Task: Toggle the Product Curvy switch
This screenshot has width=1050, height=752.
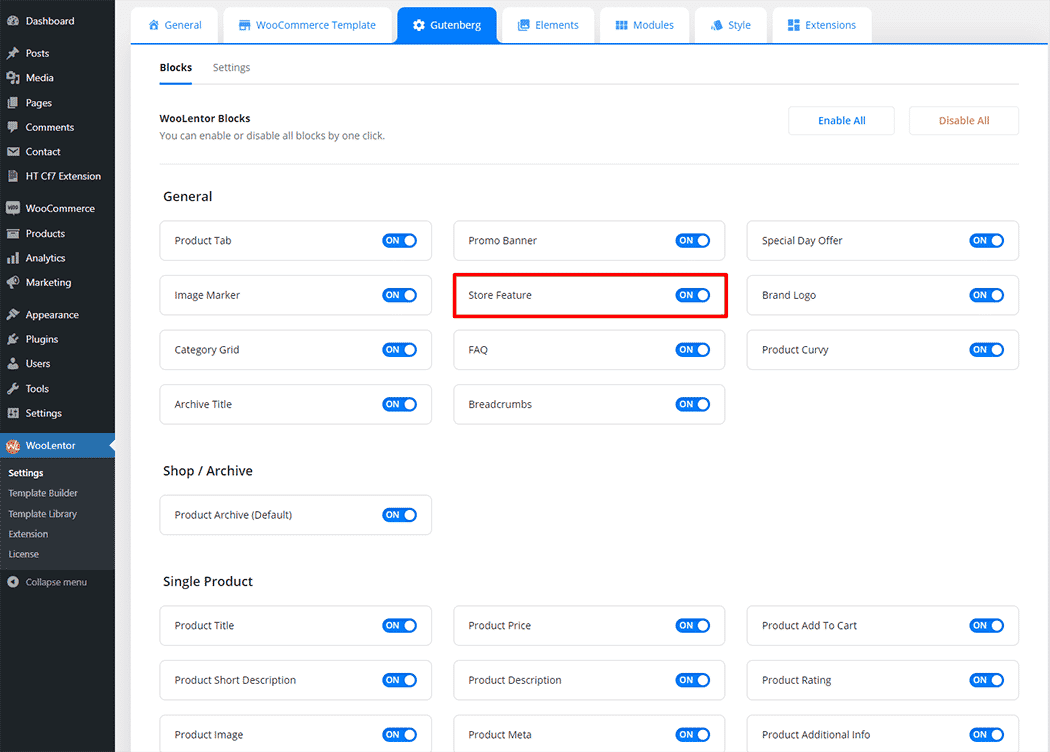Action: [x=986, y=350]
